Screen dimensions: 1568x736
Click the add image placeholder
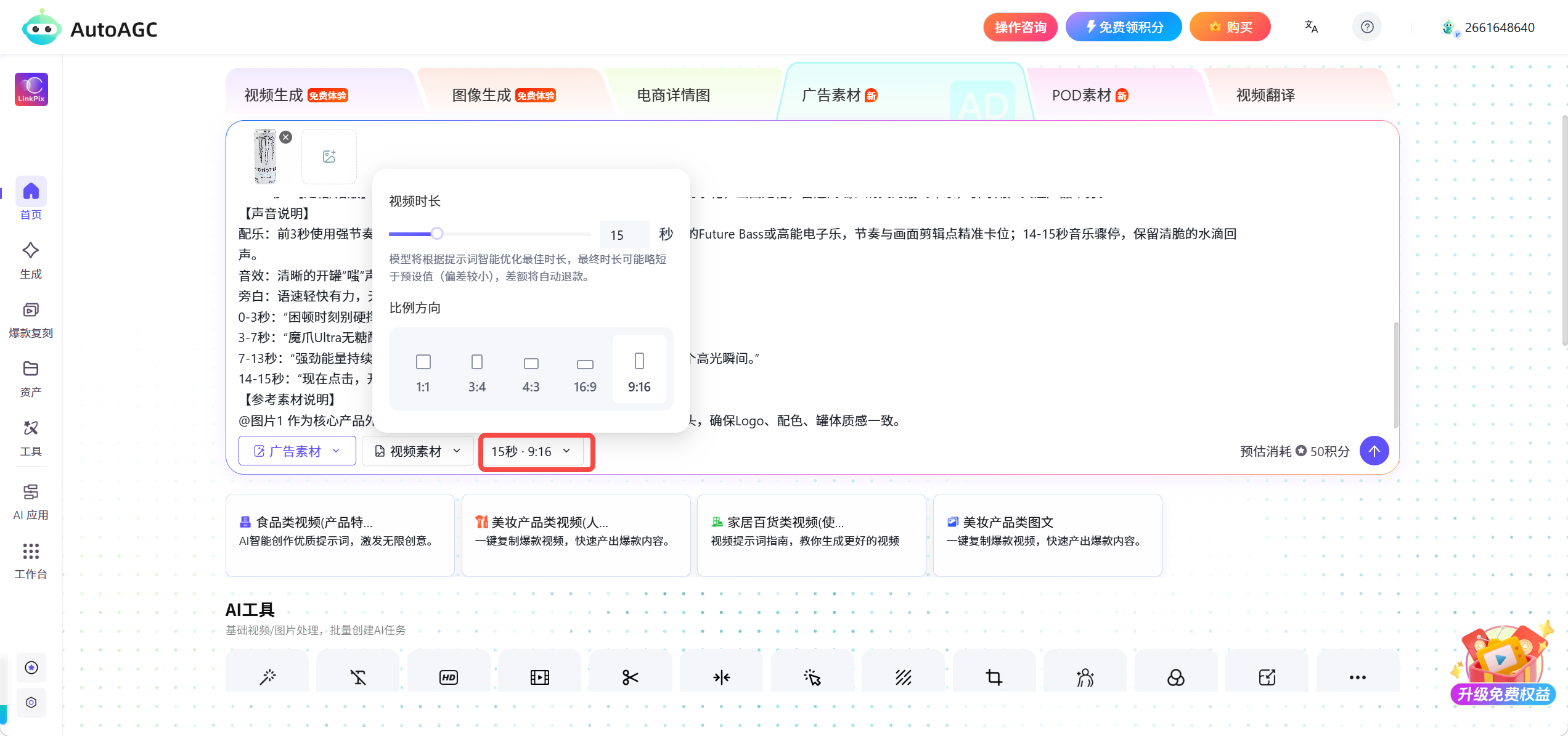[329, 157]
